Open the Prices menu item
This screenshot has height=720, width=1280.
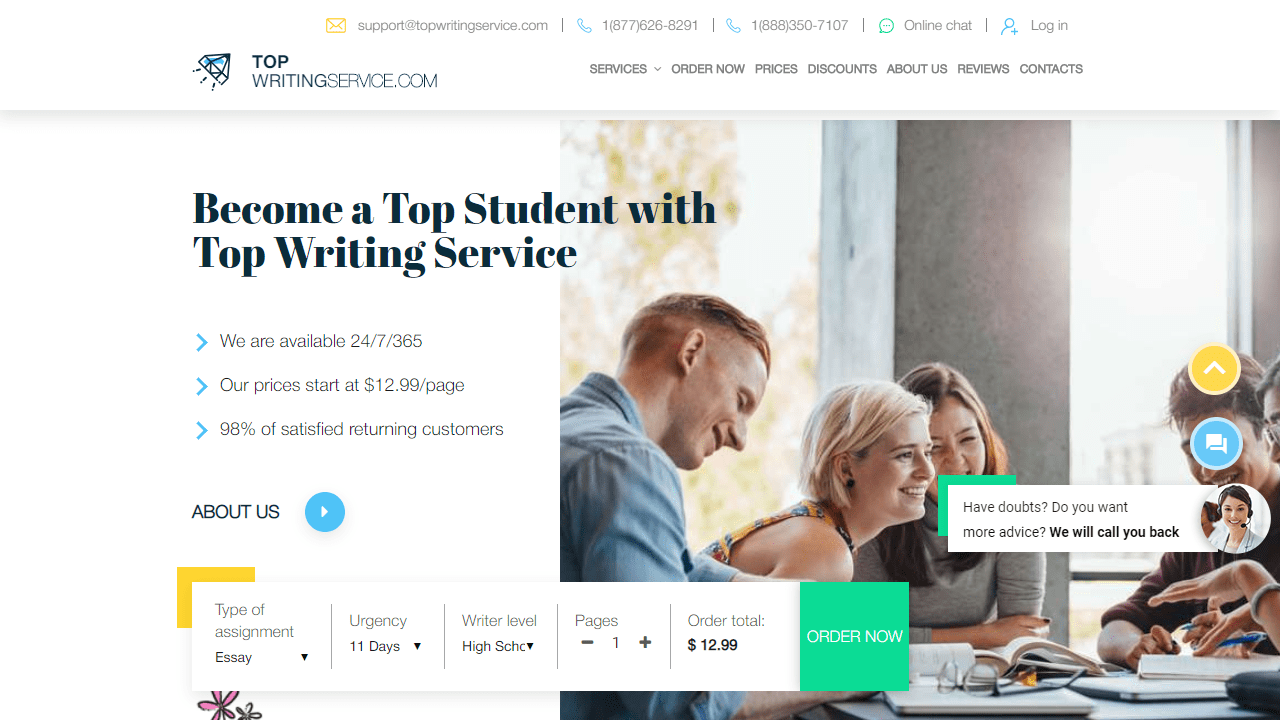776,69
